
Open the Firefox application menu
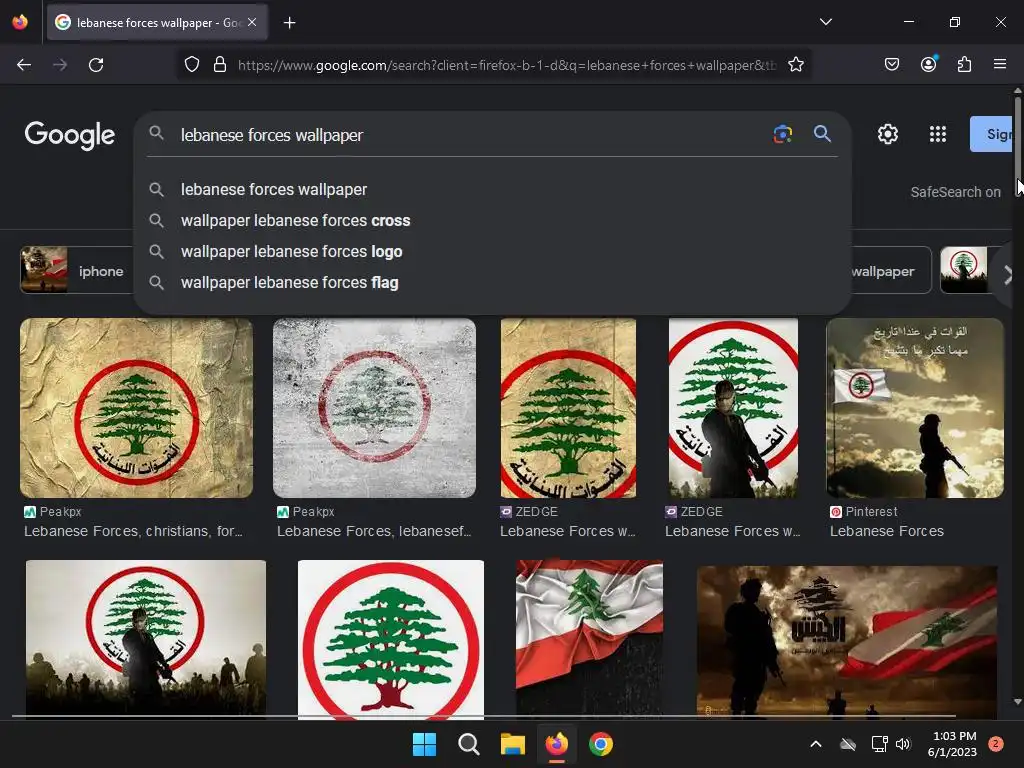coord(1000,65)
